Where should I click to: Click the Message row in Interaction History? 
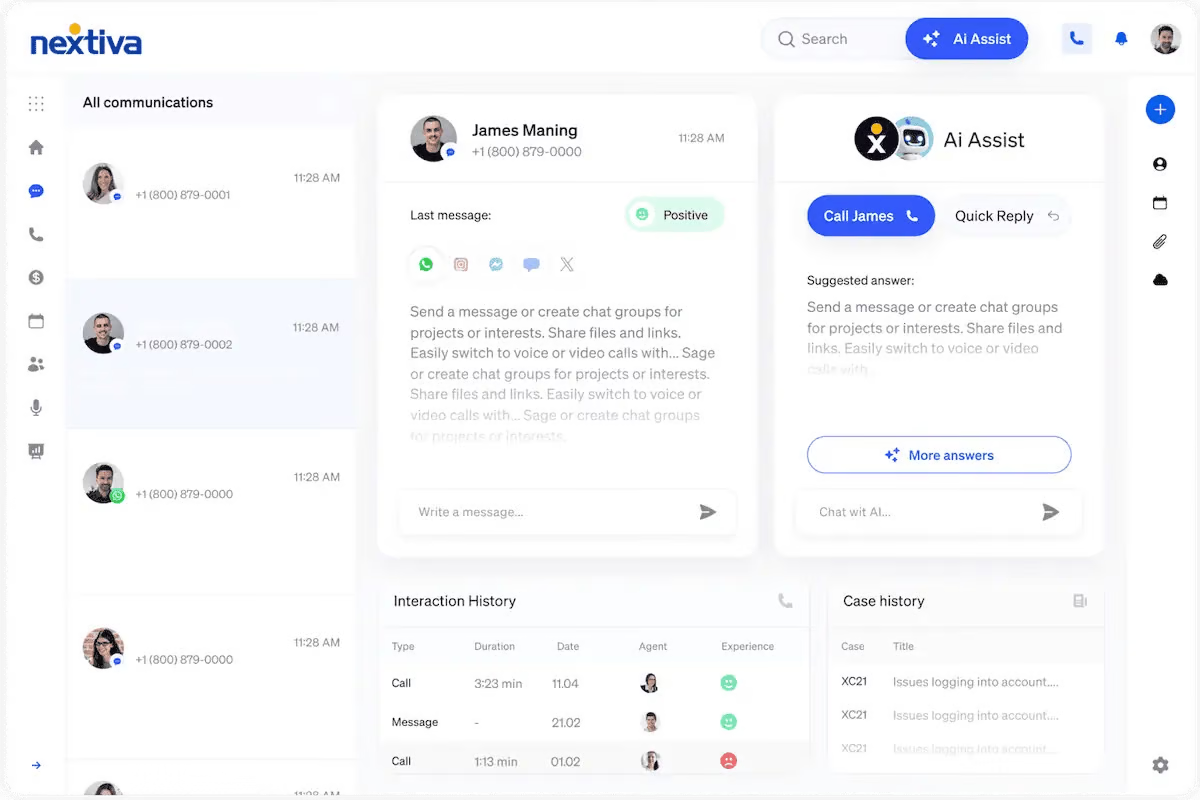coord(595,722)
